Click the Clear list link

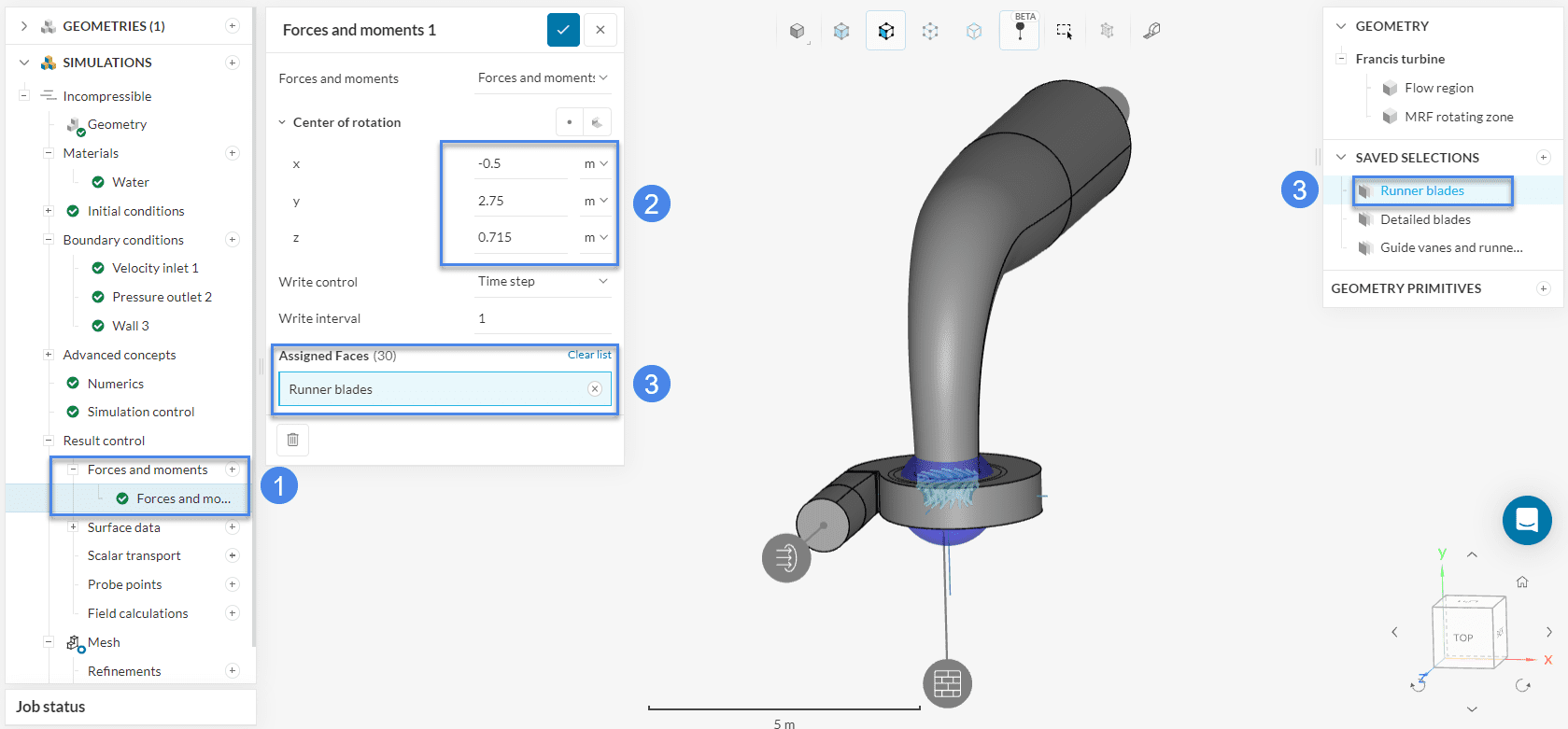[589, 355]
